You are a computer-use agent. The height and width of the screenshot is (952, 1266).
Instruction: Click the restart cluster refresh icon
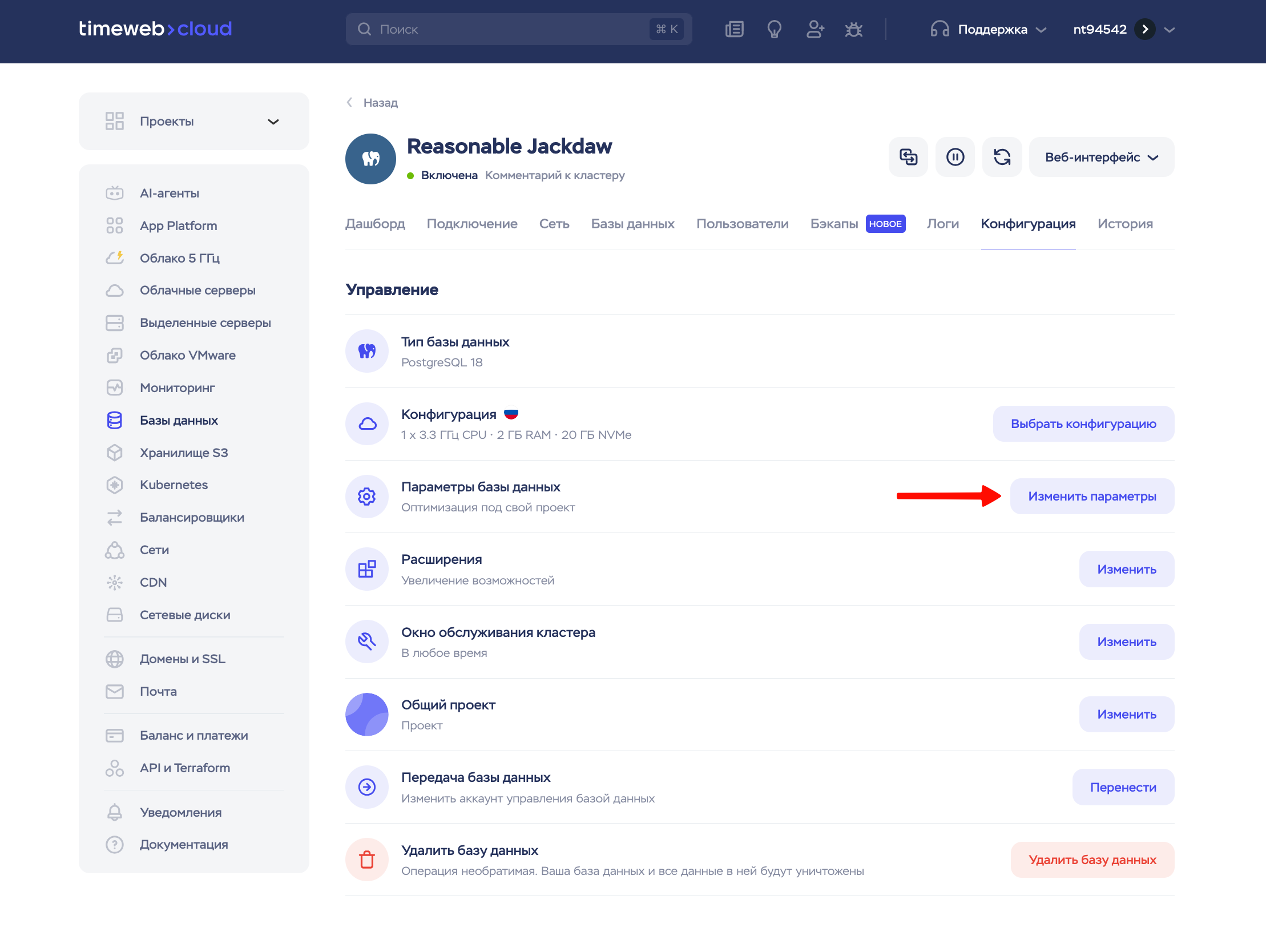pos(1002,157)
